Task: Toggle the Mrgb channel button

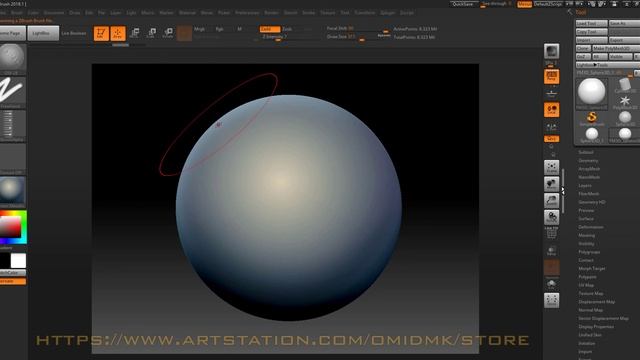Action: (200, 29)
